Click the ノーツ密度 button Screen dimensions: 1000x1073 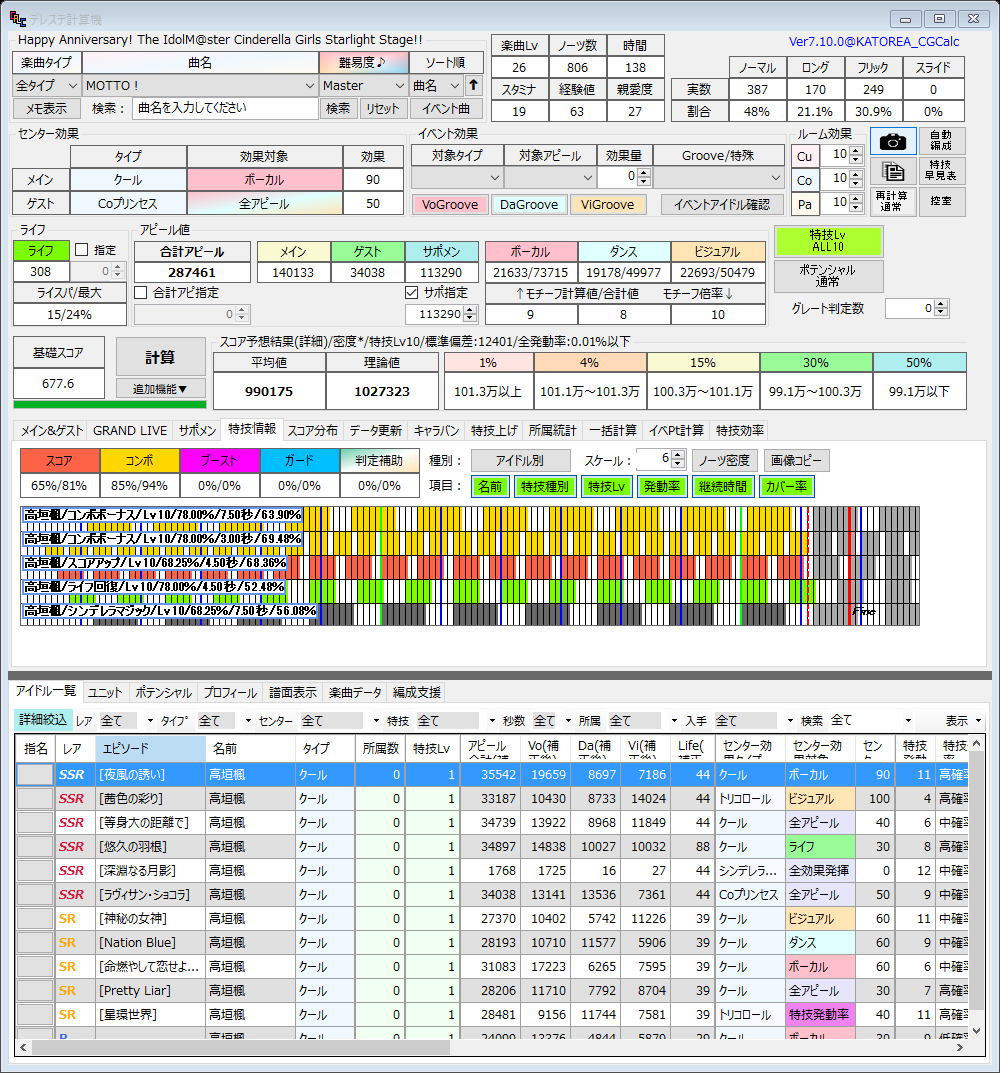(x=723, y=461)
